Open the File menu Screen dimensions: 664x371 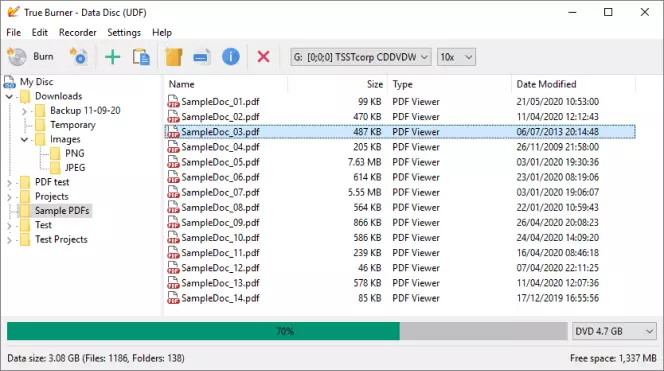[x=14, y=33]
